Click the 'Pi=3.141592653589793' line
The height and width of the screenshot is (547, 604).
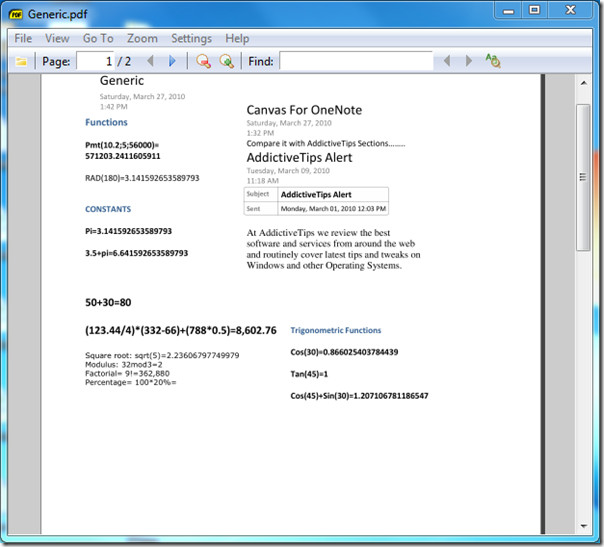(128, 231)
